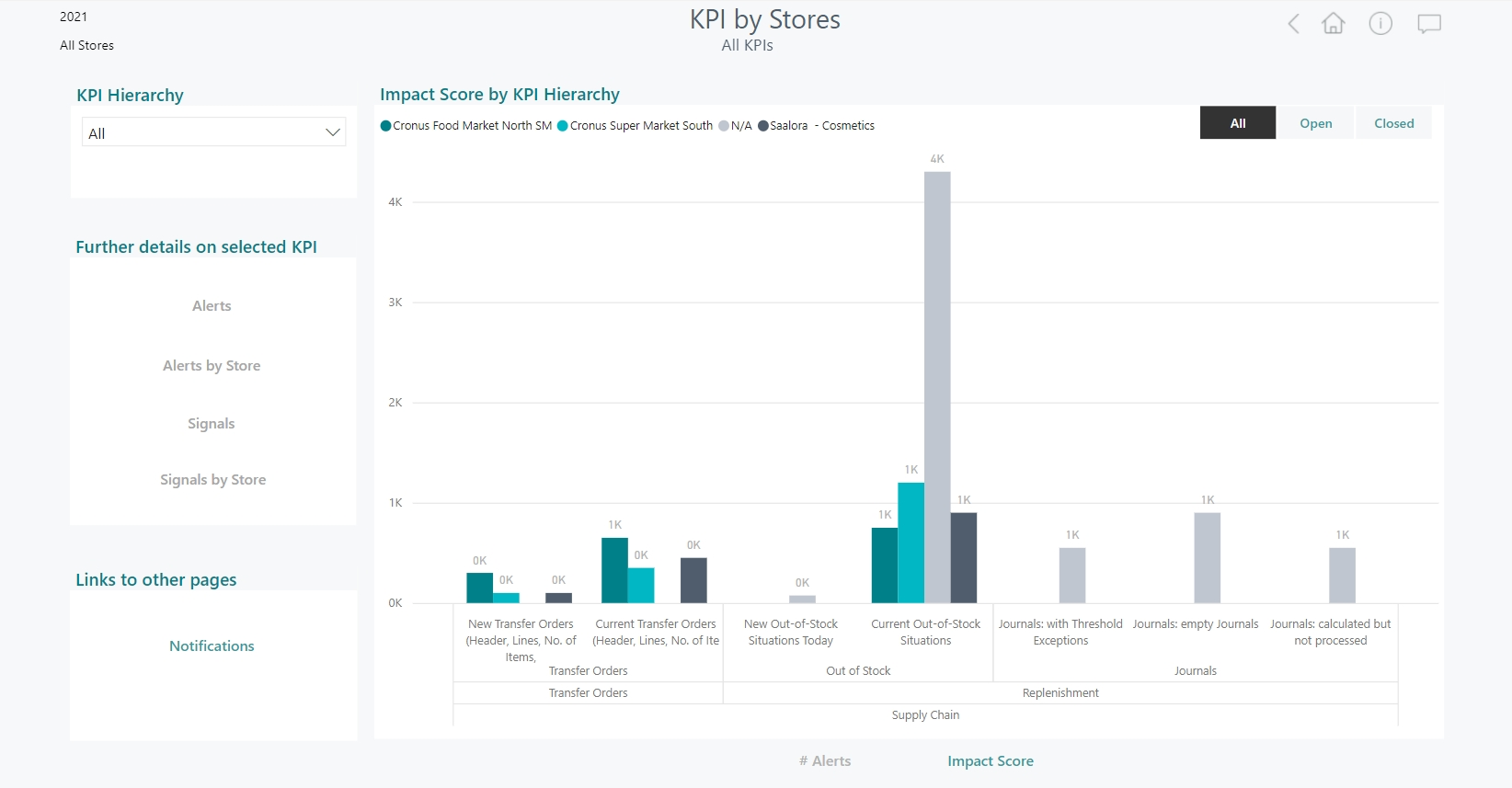Viewport: 1512px width, 788px height.
Task: Switch to the Open status filter
Action: click(x=1315, y=123)
